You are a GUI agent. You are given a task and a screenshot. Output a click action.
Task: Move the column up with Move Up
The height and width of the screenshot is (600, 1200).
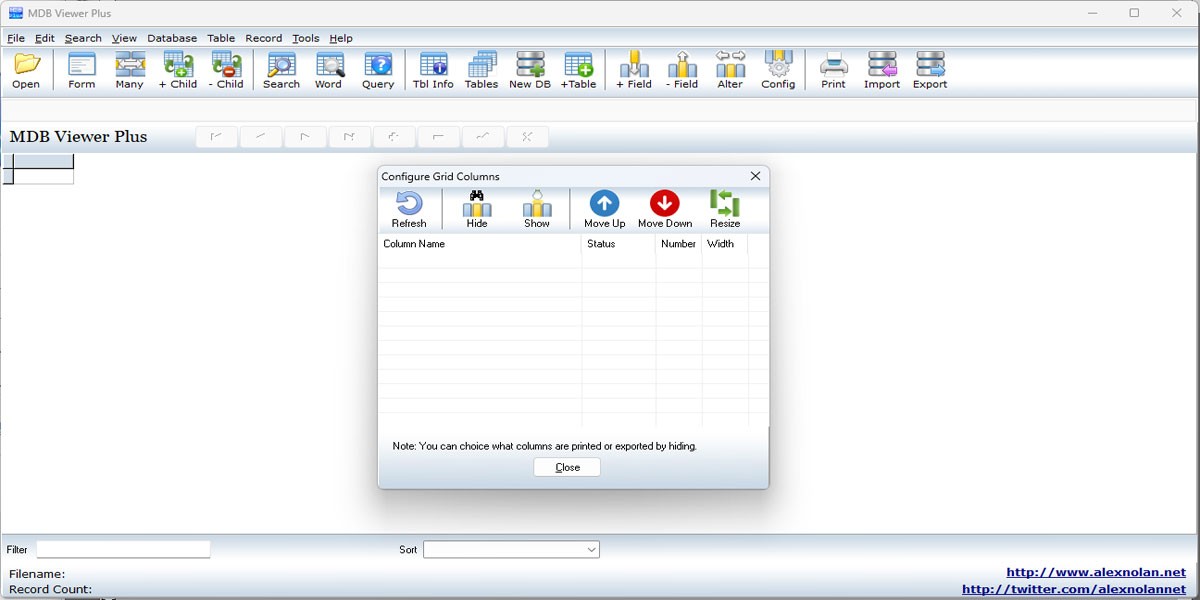[605, 210]
